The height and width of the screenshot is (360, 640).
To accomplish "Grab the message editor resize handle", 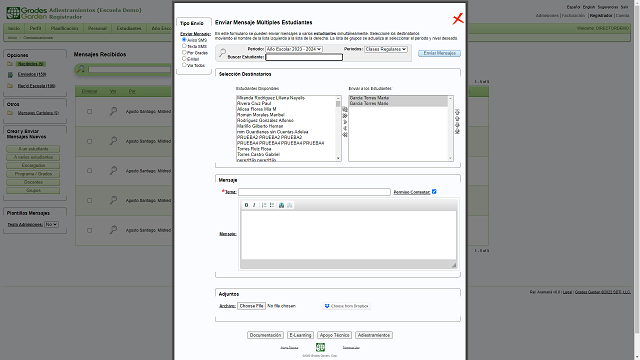I will [x=453, y=265].
